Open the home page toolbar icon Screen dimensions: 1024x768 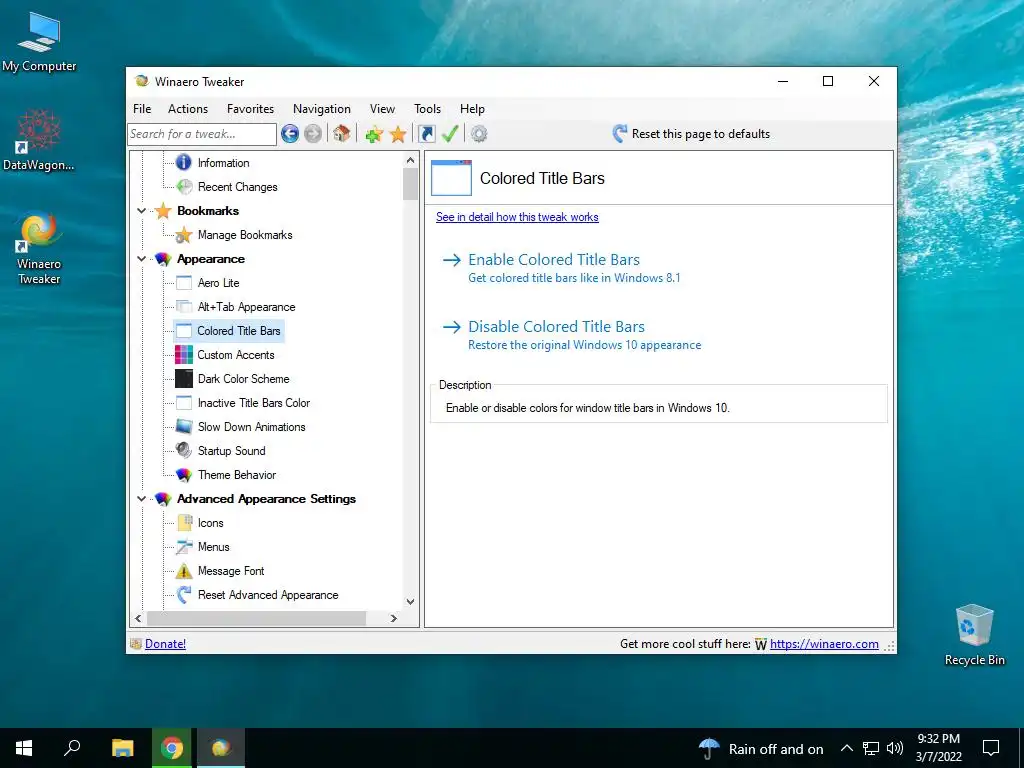(x=341, y=134)
